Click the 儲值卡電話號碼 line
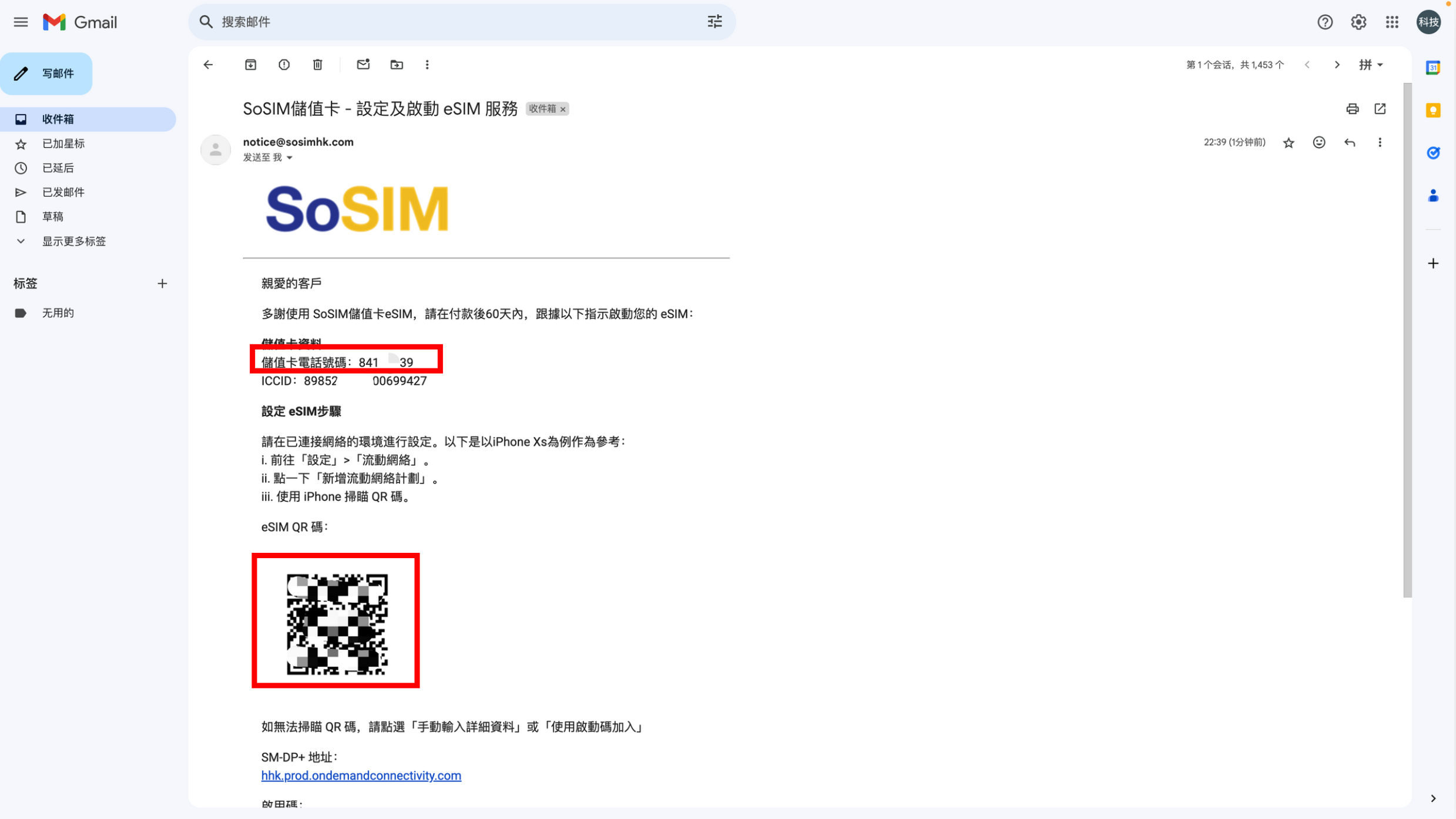The image size is (1456, 819). [337, 362]
